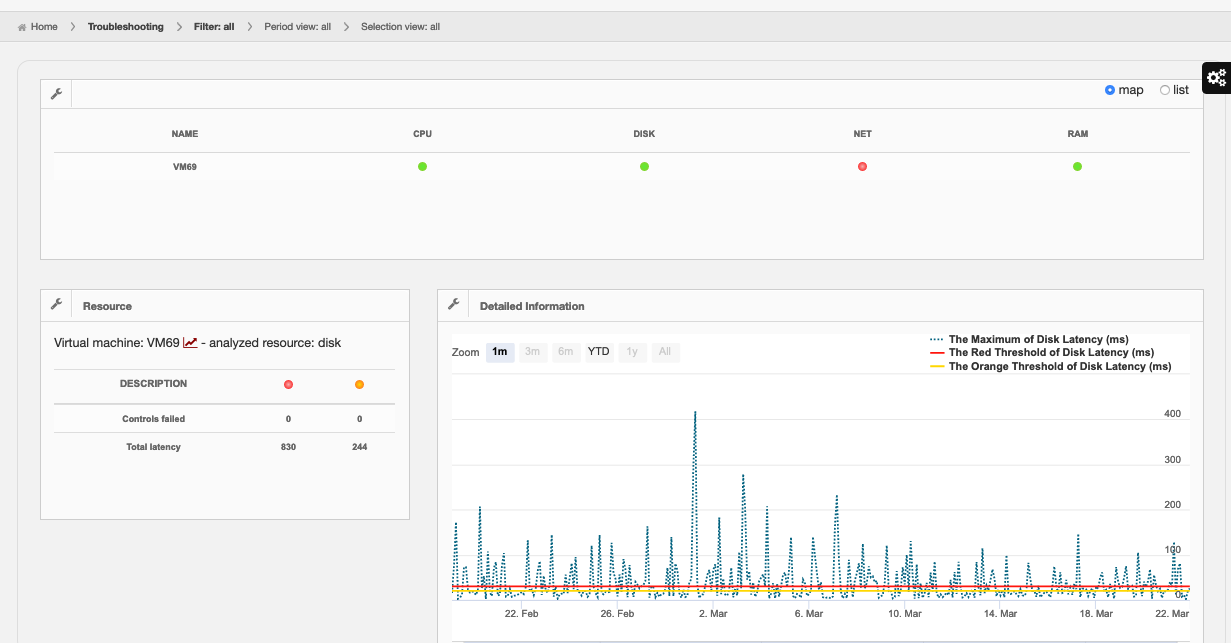This screenshot has height=643, width=1231.
Task: Click the red indicator in the Description header
Action: pyautogui.click(x=288, y=384)
